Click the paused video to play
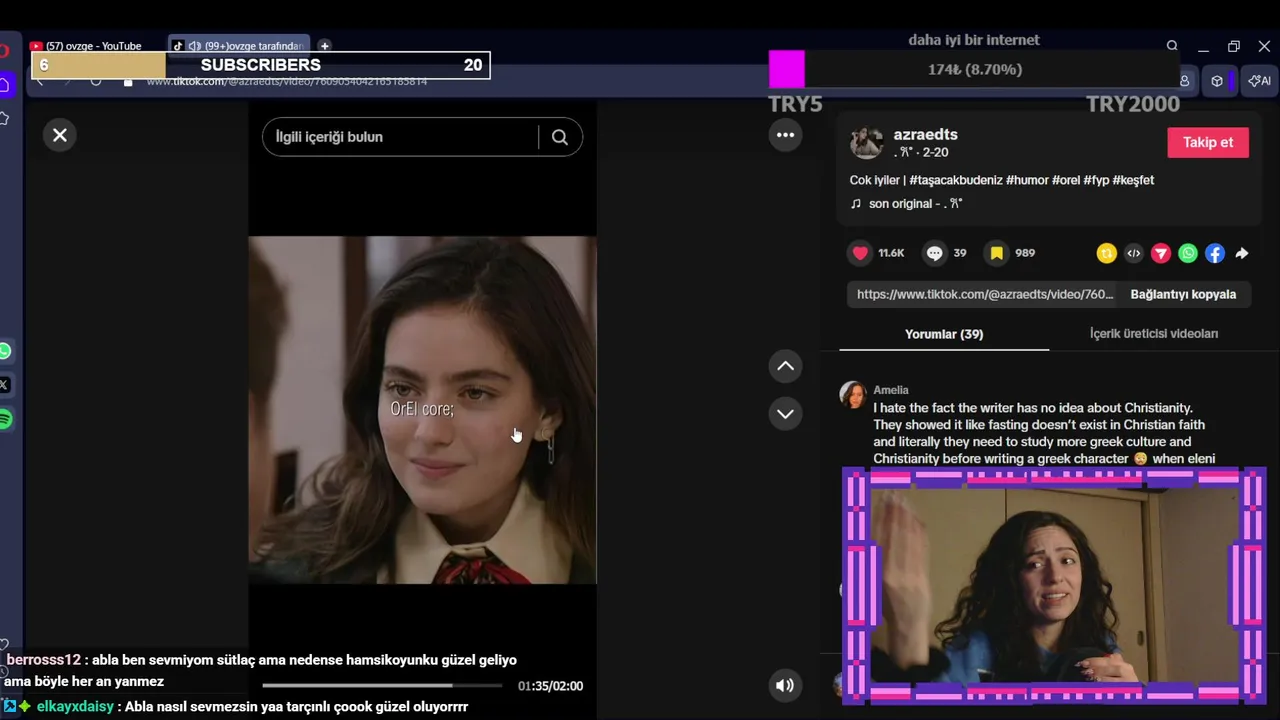The width and height of the screenshot is (1280, 720). point(422,410)
